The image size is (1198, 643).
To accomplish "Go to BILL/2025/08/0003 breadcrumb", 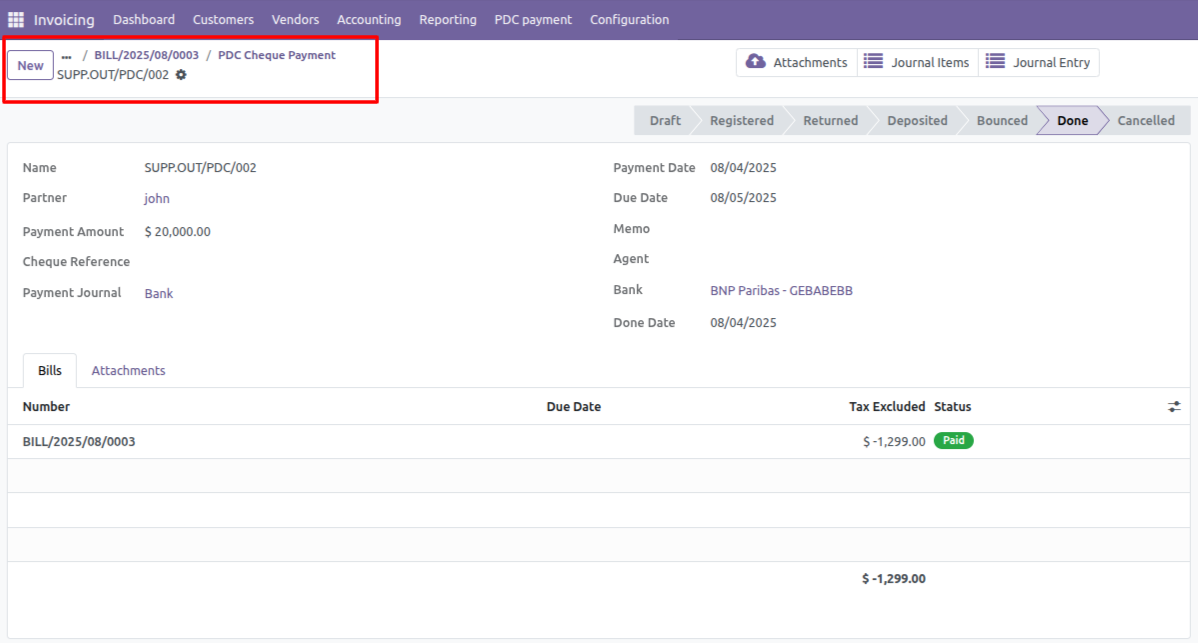I will pos(147,55).
